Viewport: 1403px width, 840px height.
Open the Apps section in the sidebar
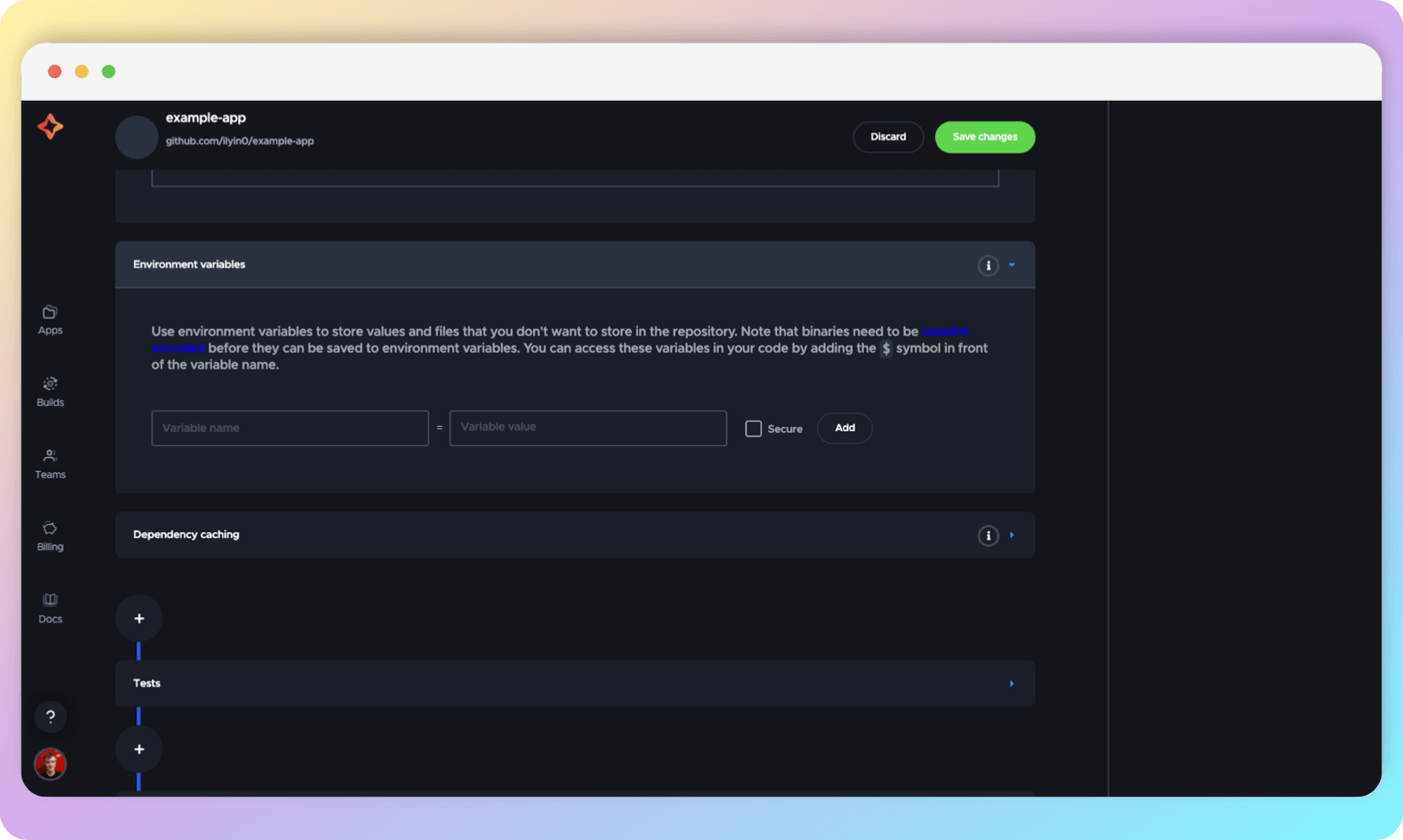pyautogui.click(x=49, y=318)
